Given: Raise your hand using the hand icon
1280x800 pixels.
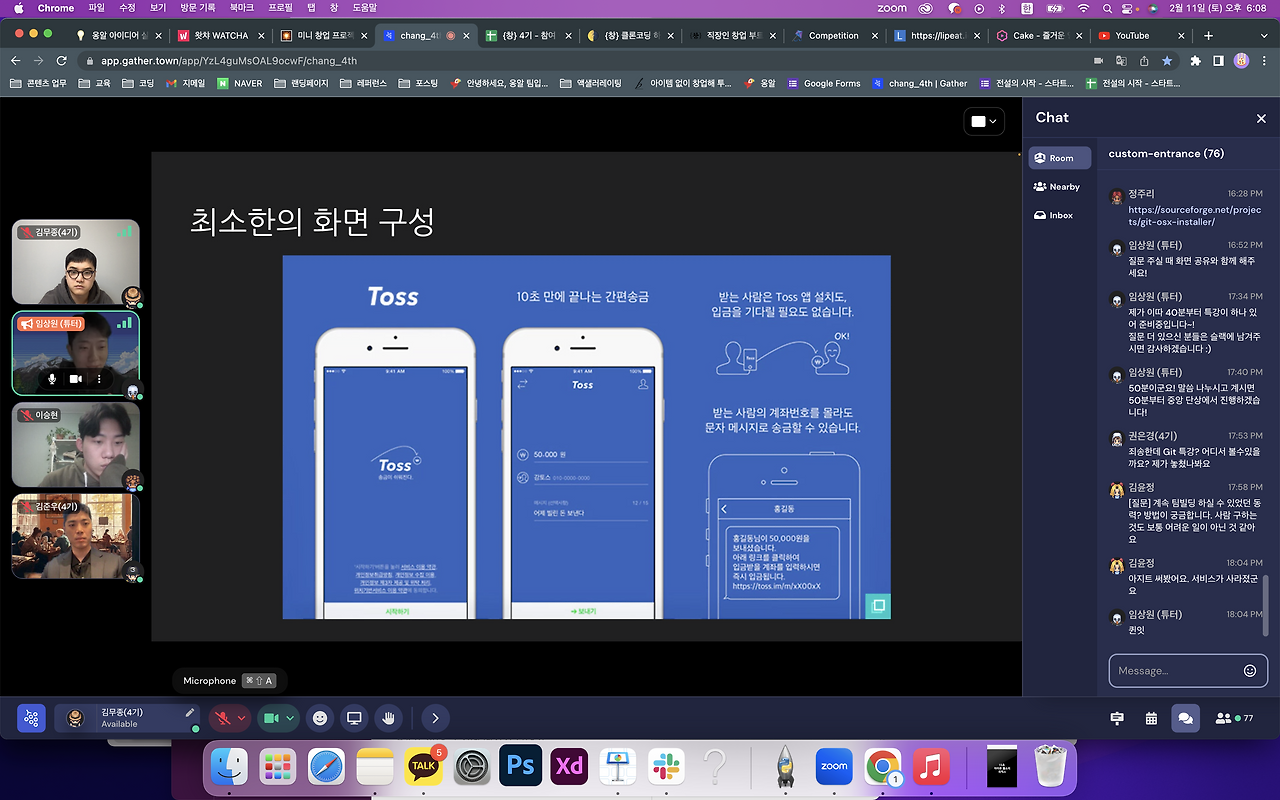Looking at the screenshot, I should coord(388,718).
